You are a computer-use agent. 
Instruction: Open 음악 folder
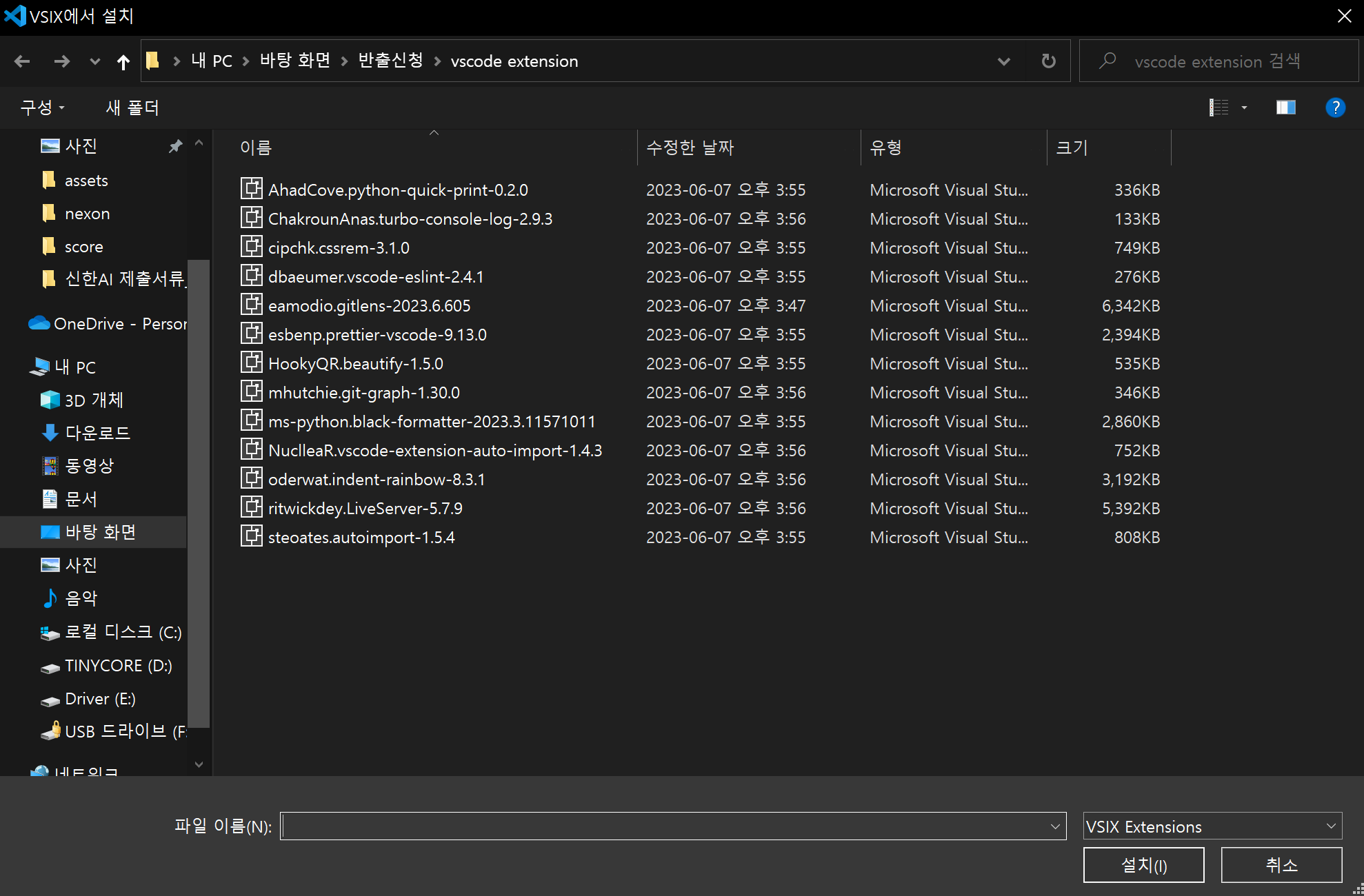coord(81,598)
